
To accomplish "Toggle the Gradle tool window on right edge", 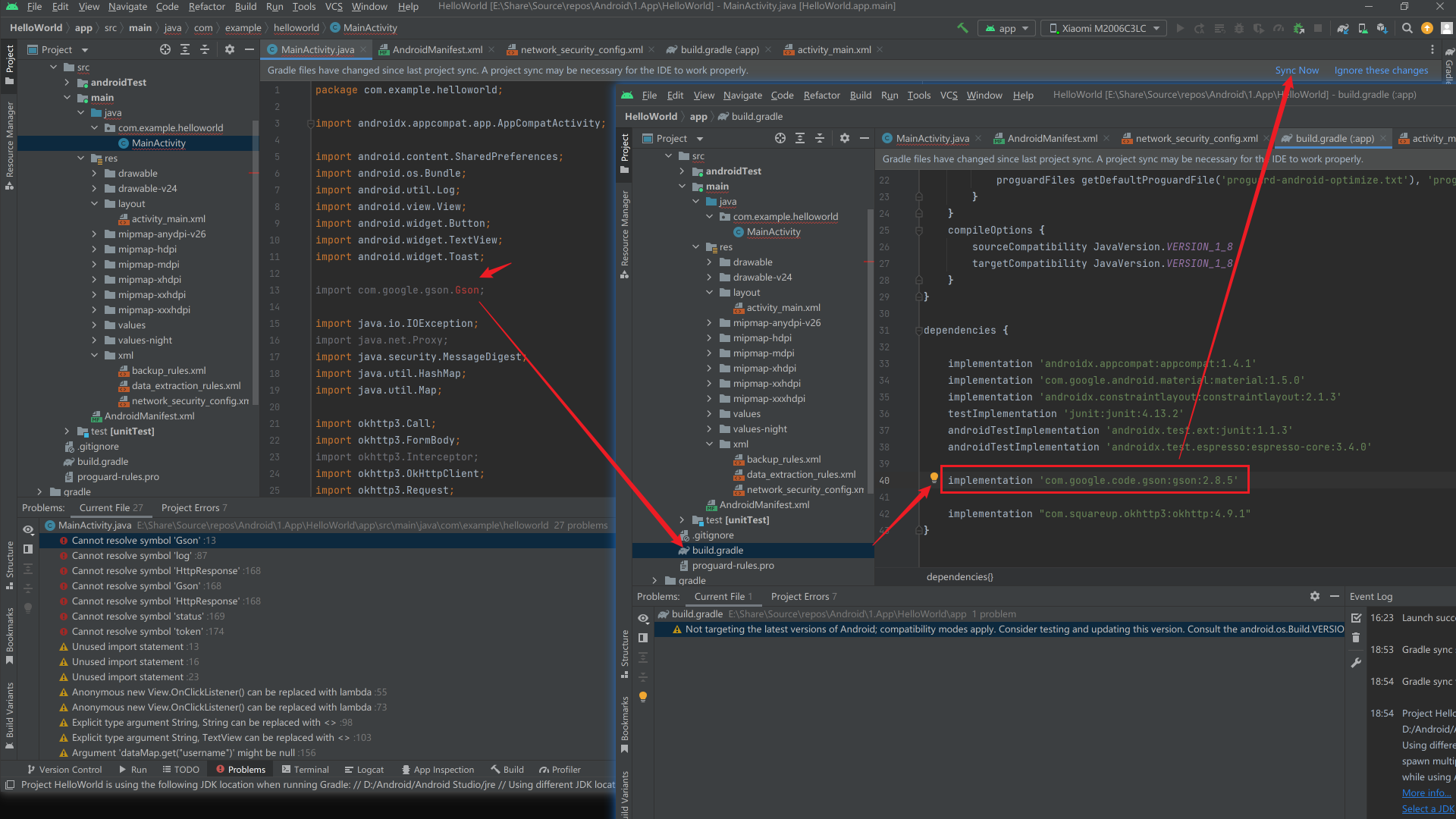I will point(1448,65).
